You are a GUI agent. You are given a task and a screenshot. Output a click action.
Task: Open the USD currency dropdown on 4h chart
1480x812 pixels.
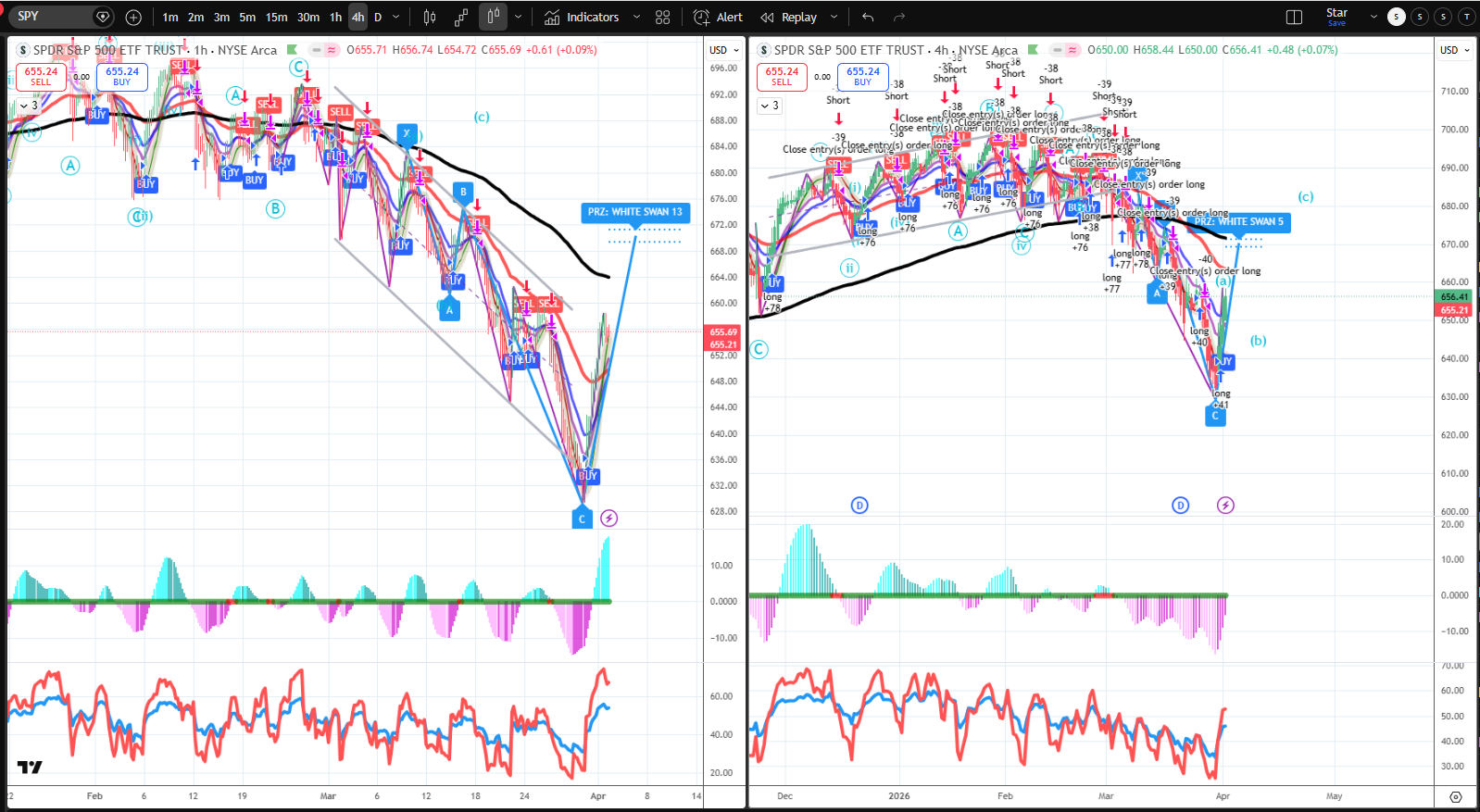(x=1455, y=50)
